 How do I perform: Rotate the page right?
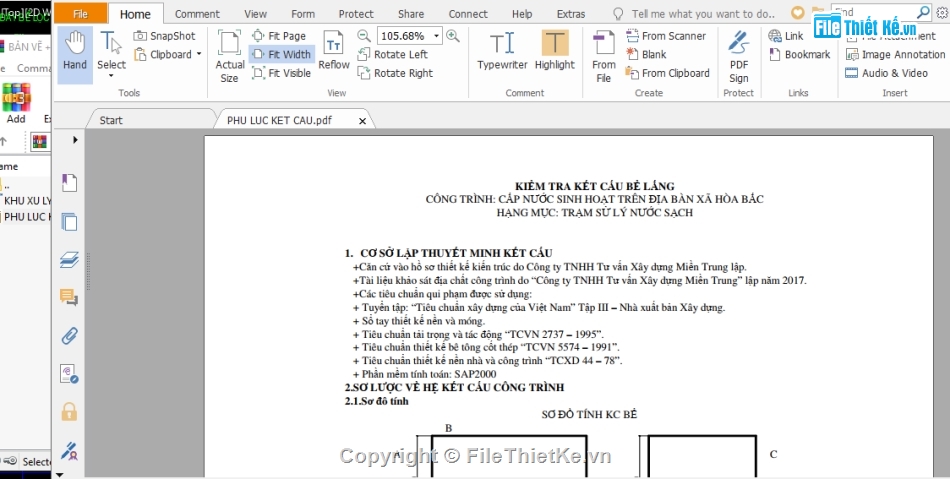pos(395,73)
